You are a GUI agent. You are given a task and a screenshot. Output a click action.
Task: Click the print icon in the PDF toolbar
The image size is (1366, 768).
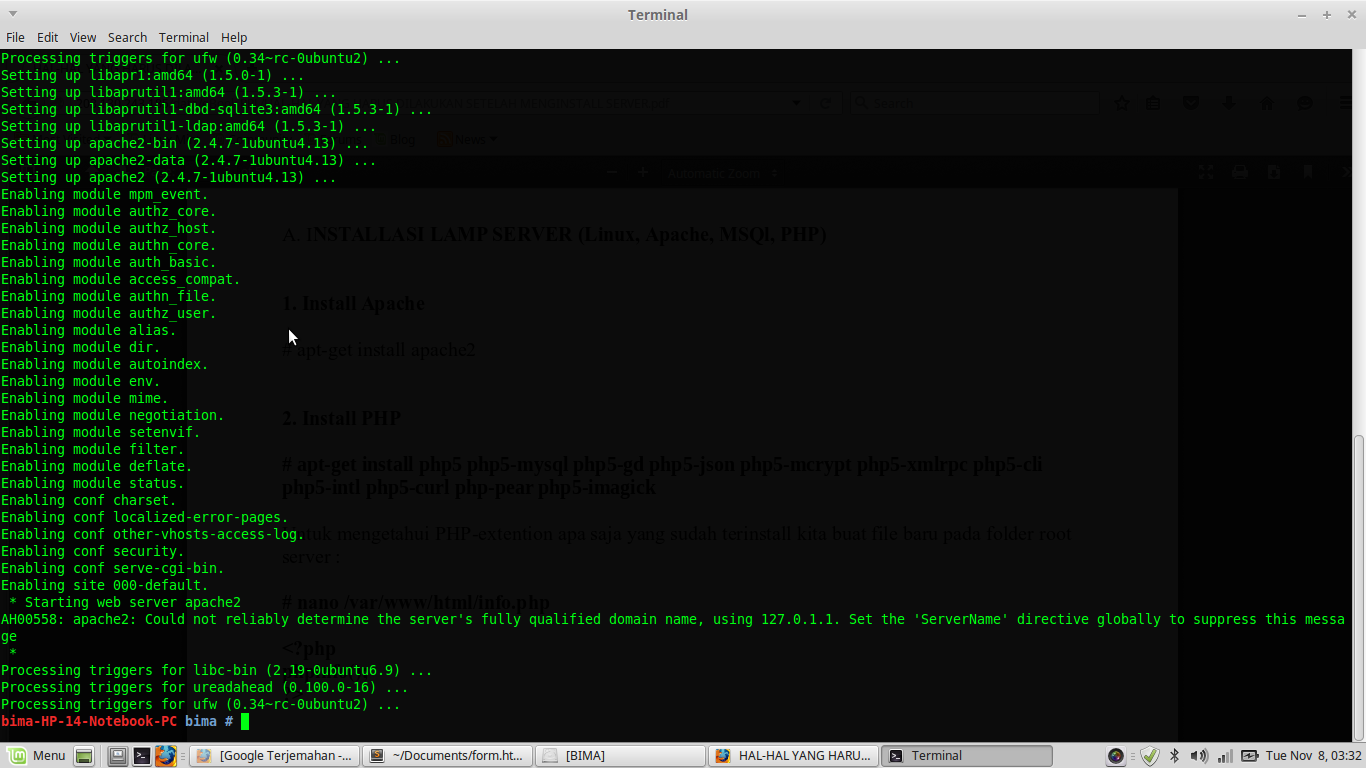[1240, 172]
